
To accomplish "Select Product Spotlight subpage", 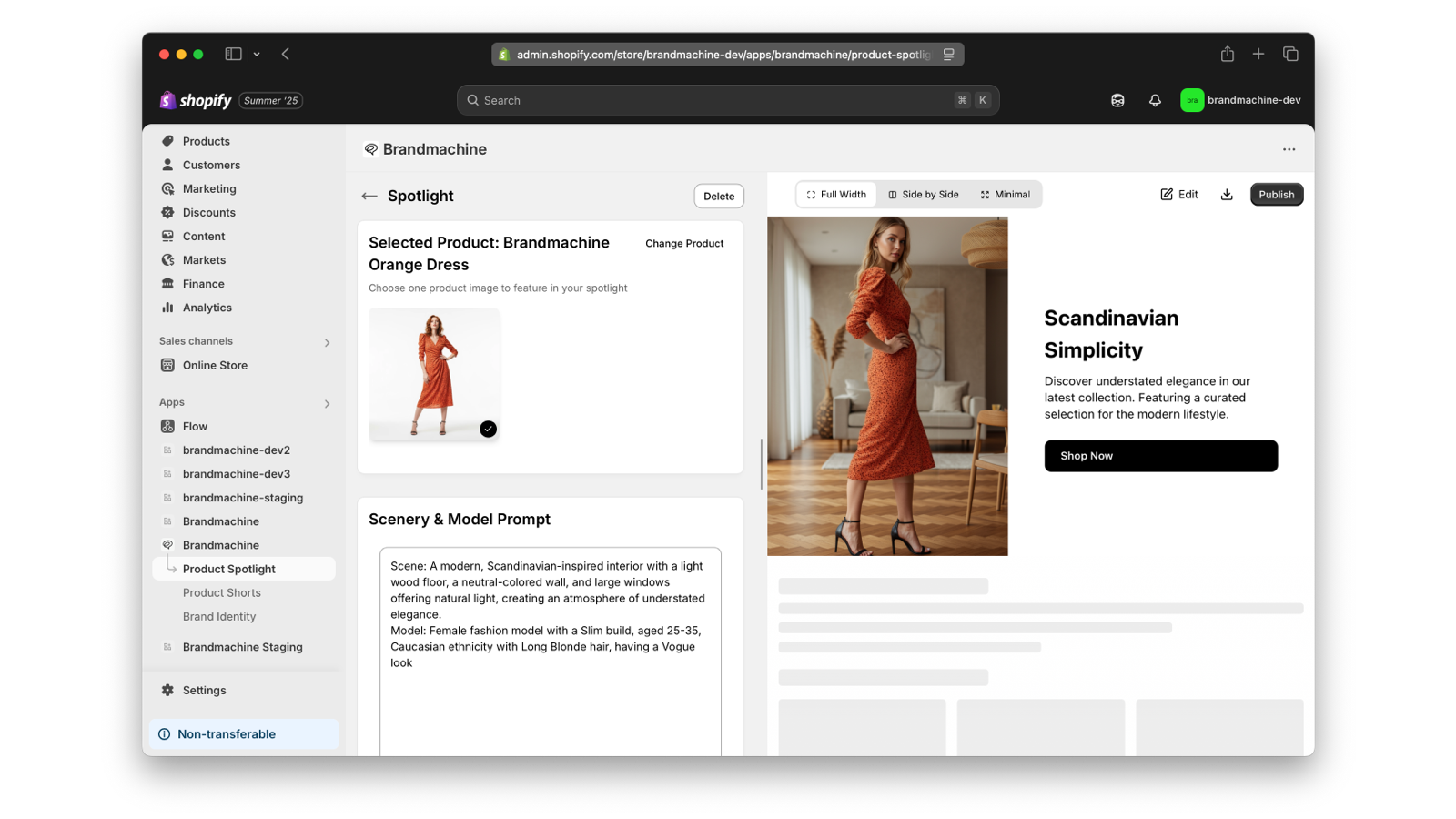I will pos(244,569).
